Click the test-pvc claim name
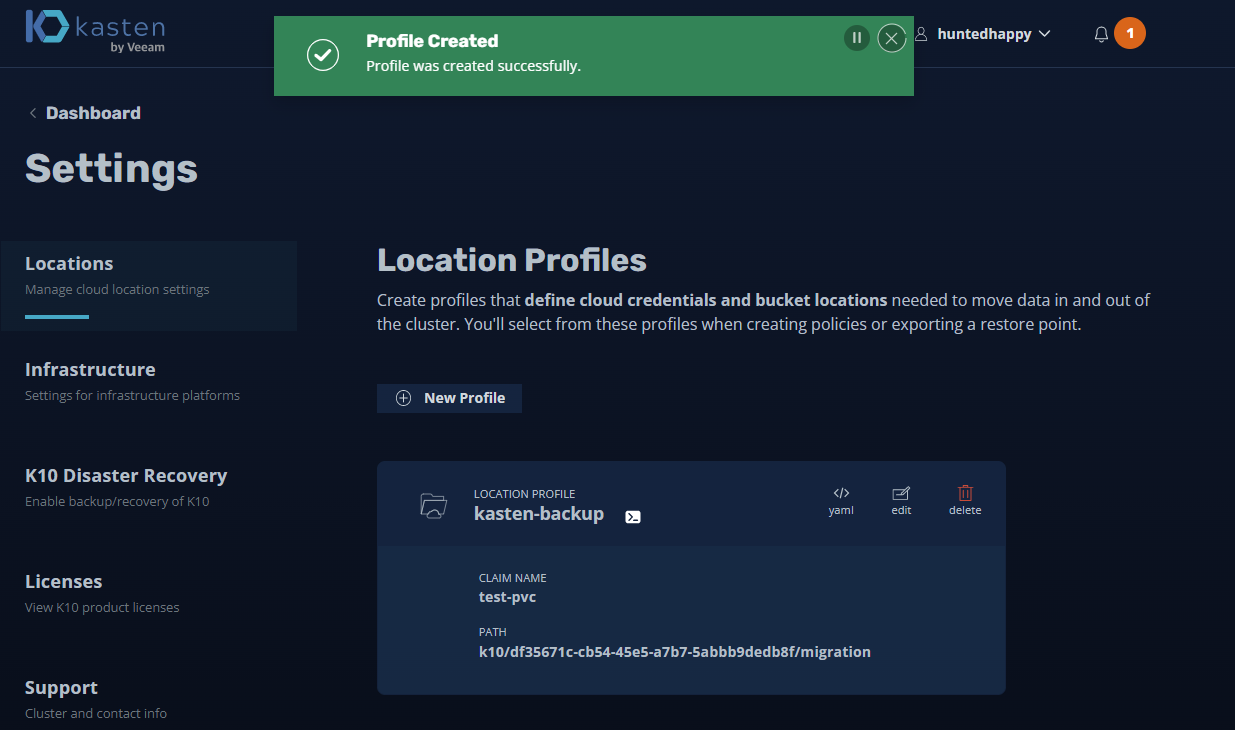The width and height of the screenshot is (1235, 730). point(508,597)
